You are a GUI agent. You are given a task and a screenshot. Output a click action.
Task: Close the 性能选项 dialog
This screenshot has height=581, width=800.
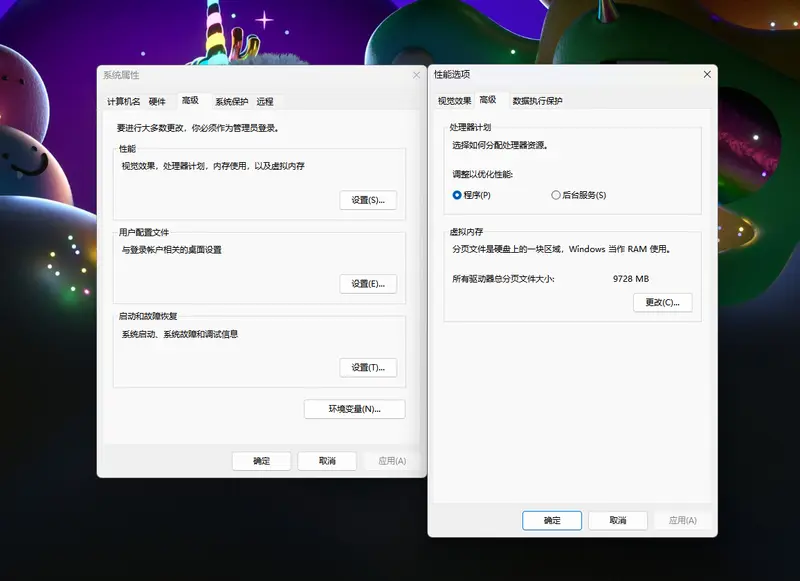tap(707, 74)
